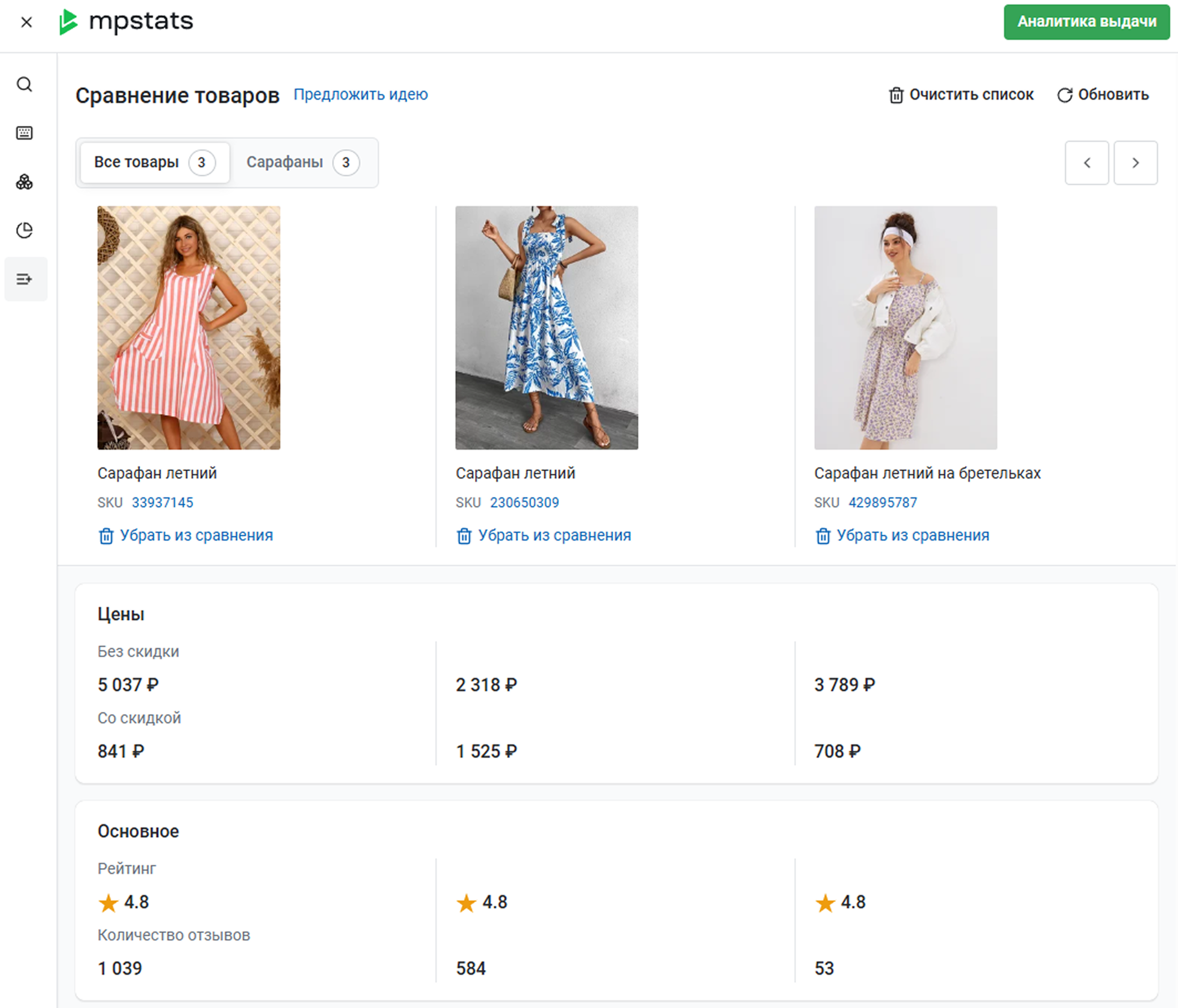Click trash icon next to Очистить список
Viewport: 1178px width, 1008px height.
pyautogui.click(x=896, y=95)
